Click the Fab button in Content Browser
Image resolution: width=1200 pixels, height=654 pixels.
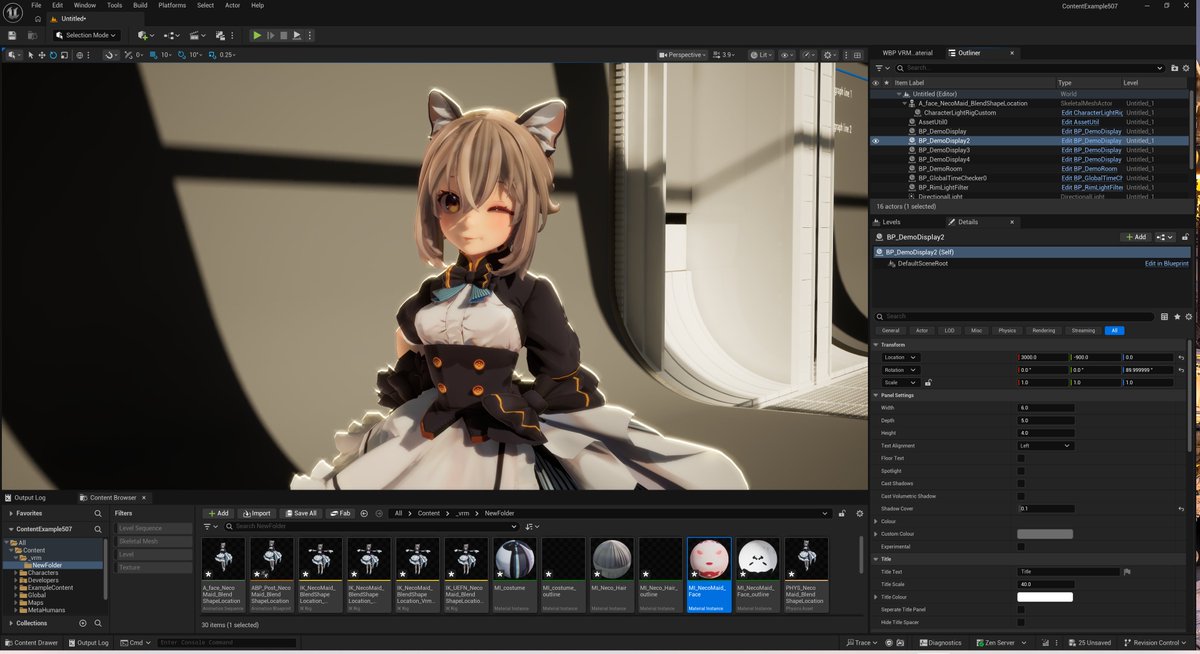(x=340, y=513)
